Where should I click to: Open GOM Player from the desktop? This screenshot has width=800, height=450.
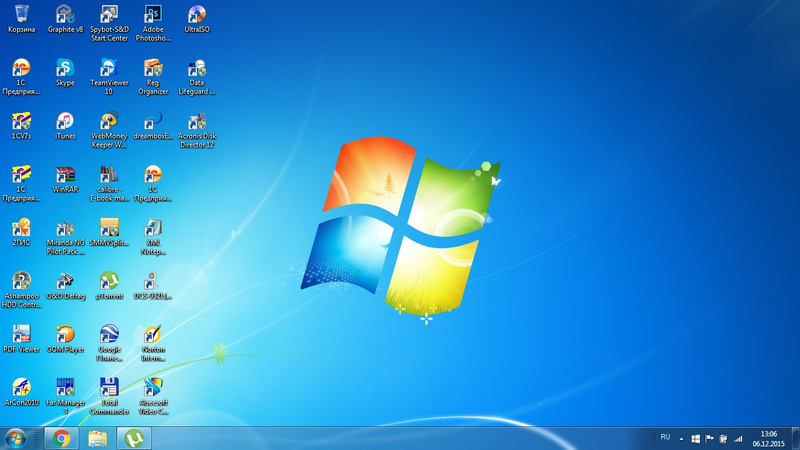[65, 334]
